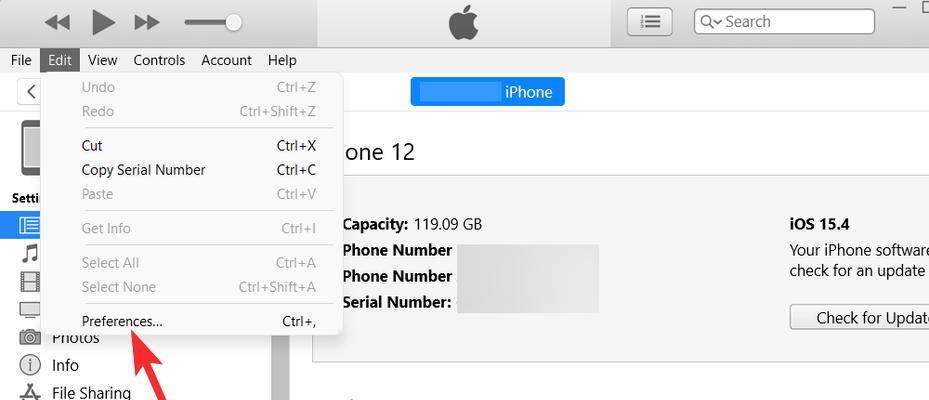Click the Check for Update button
Image resolution: width=929 pixels, height=400 pixels.
pos(860,318)
